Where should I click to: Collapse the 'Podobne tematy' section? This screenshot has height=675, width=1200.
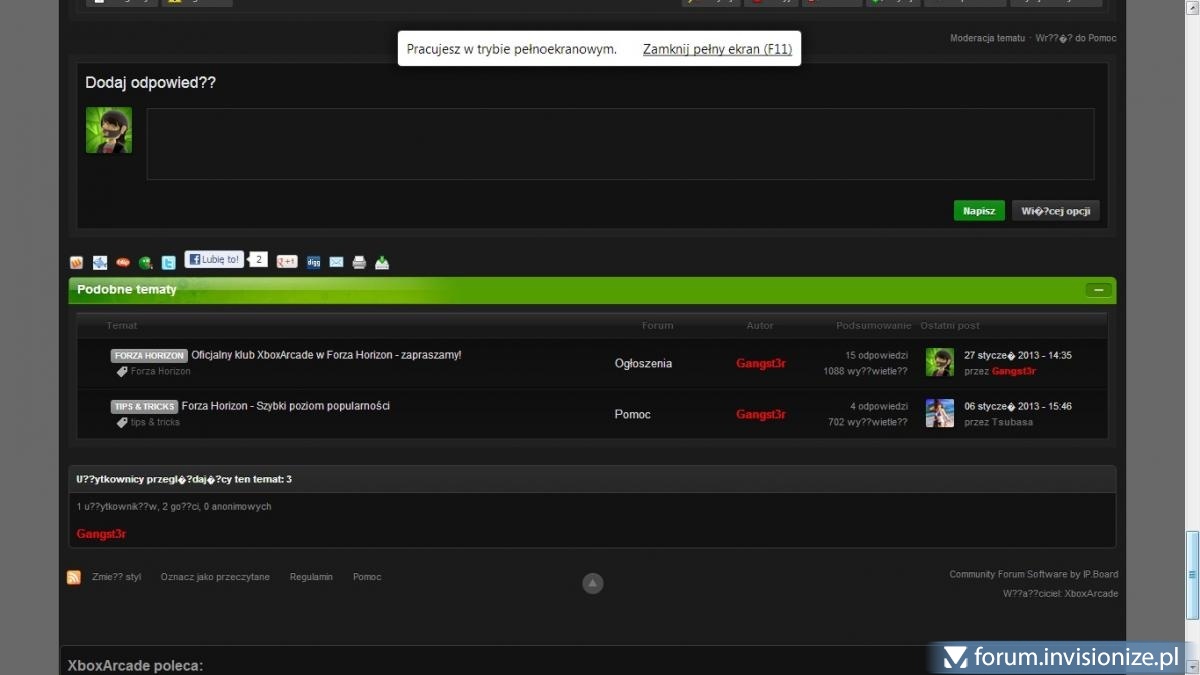(x=1097, y=290)
